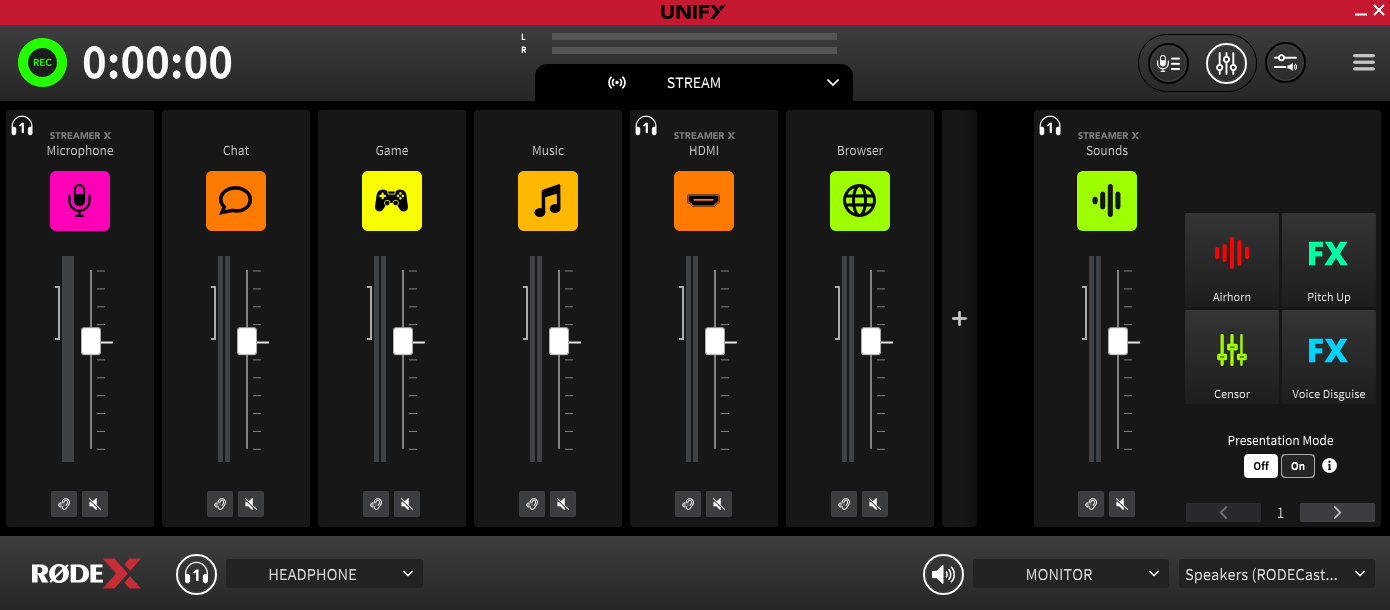Trigger the Airhorn sound pad

[x=1232, y=260]
